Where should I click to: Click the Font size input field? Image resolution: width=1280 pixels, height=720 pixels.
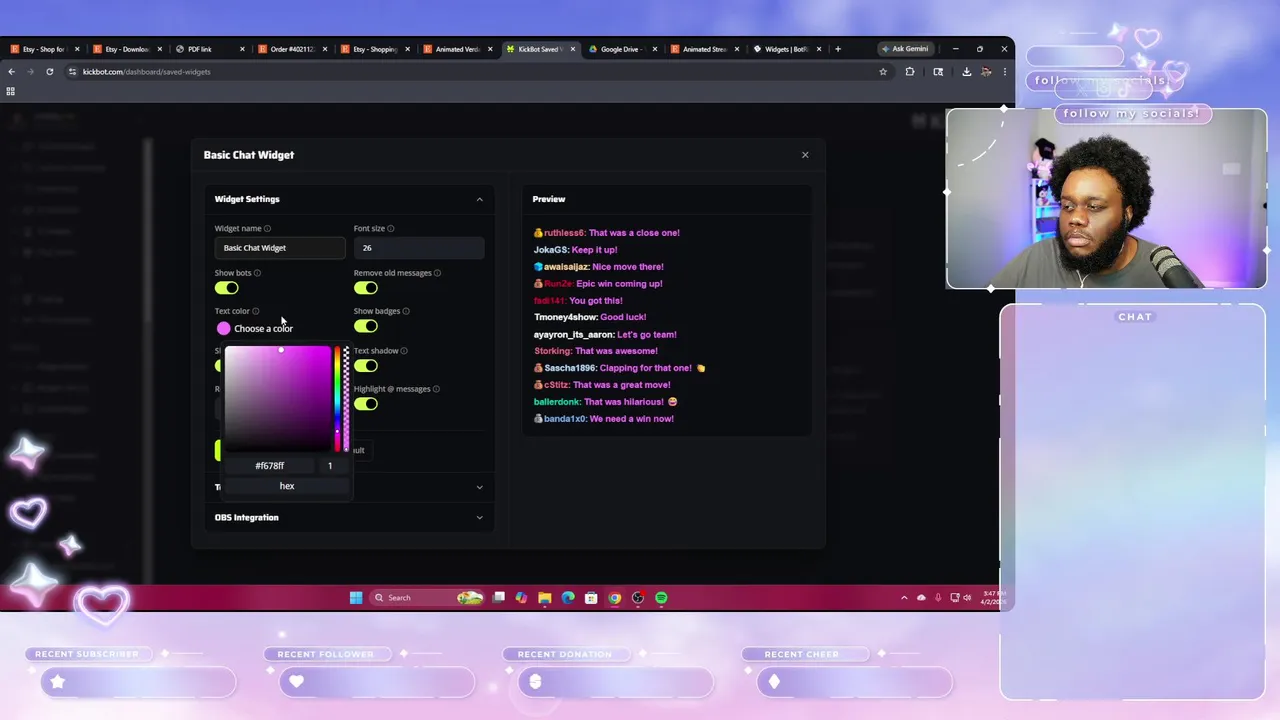[419, 248]
